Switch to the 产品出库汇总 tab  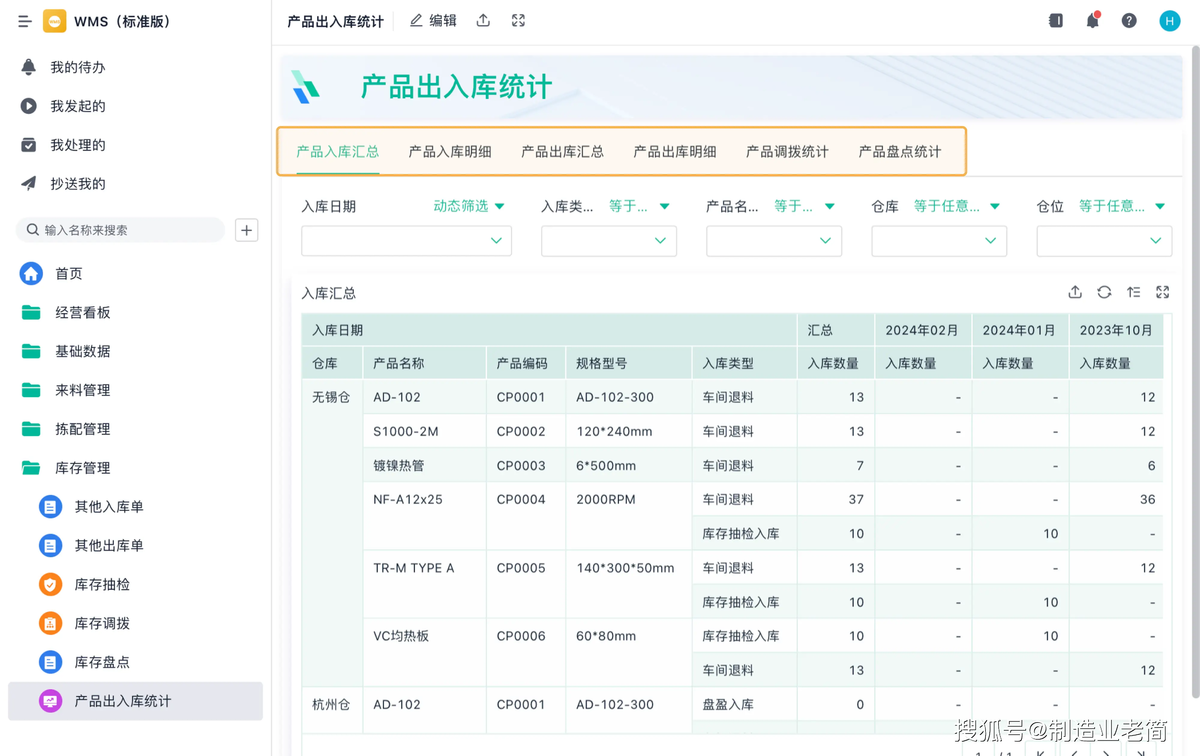562,152
